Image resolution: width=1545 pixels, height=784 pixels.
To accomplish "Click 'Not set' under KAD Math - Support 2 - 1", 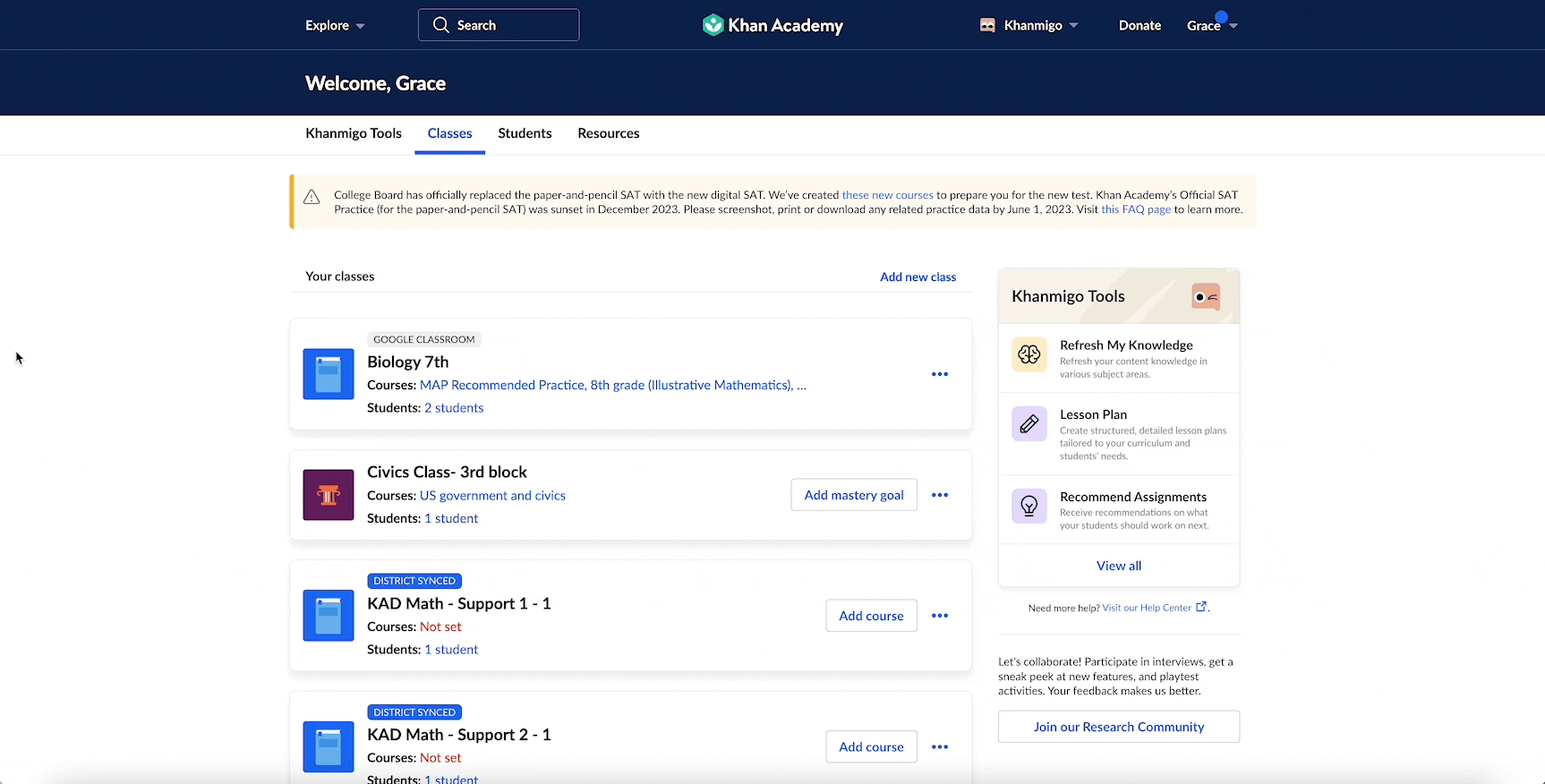I will tap(440, 757).
